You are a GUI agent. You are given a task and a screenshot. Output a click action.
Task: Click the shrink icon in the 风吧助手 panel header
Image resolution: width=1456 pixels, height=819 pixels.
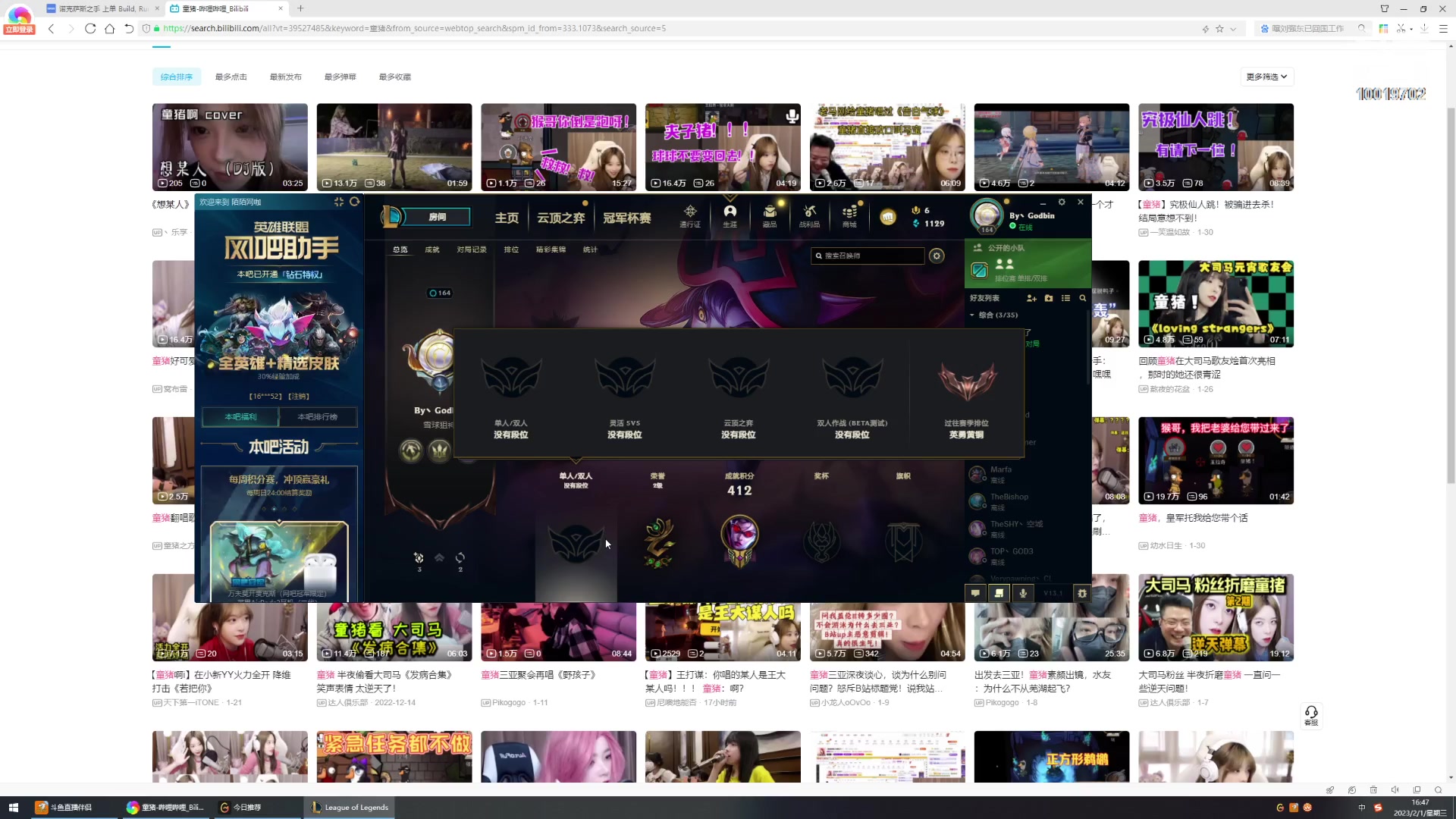(339, 202)
